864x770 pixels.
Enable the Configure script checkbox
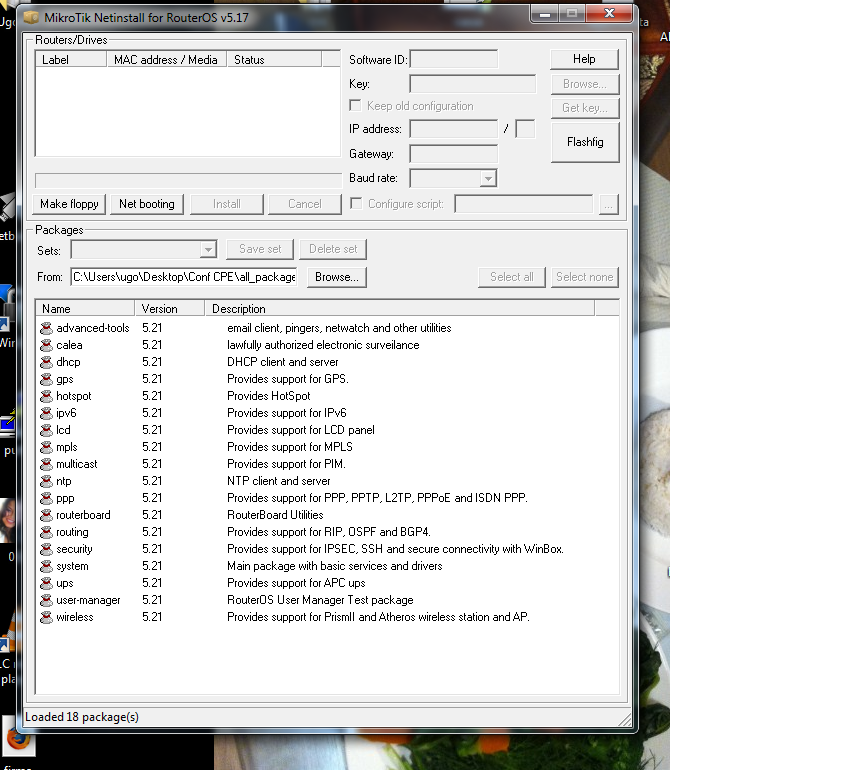(x=356, y=204)
